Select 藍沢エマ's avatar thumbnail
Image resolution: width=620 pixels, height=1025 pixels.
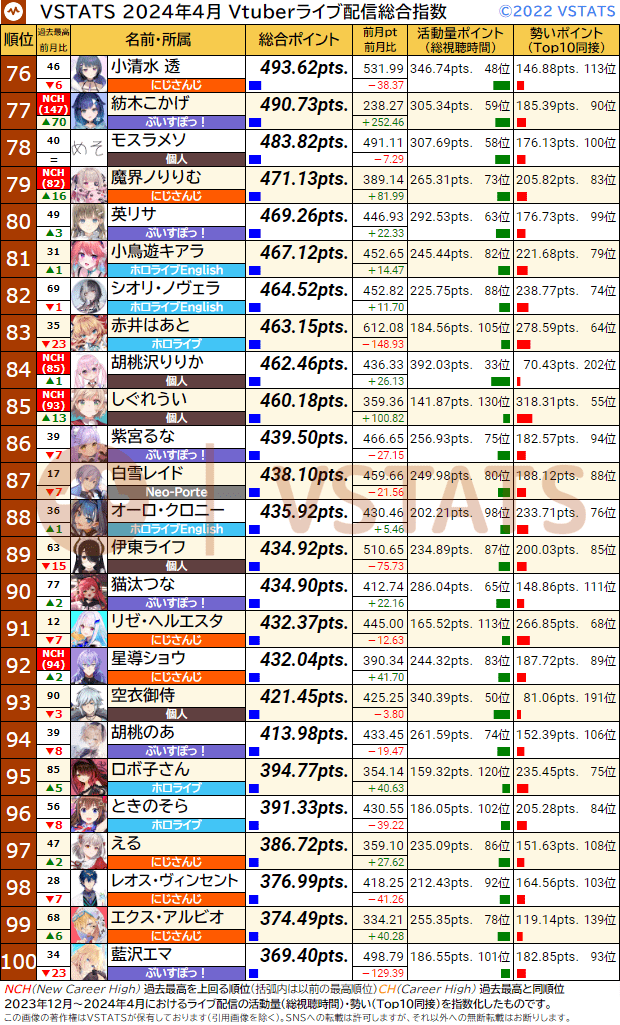[x=89, y=962]
